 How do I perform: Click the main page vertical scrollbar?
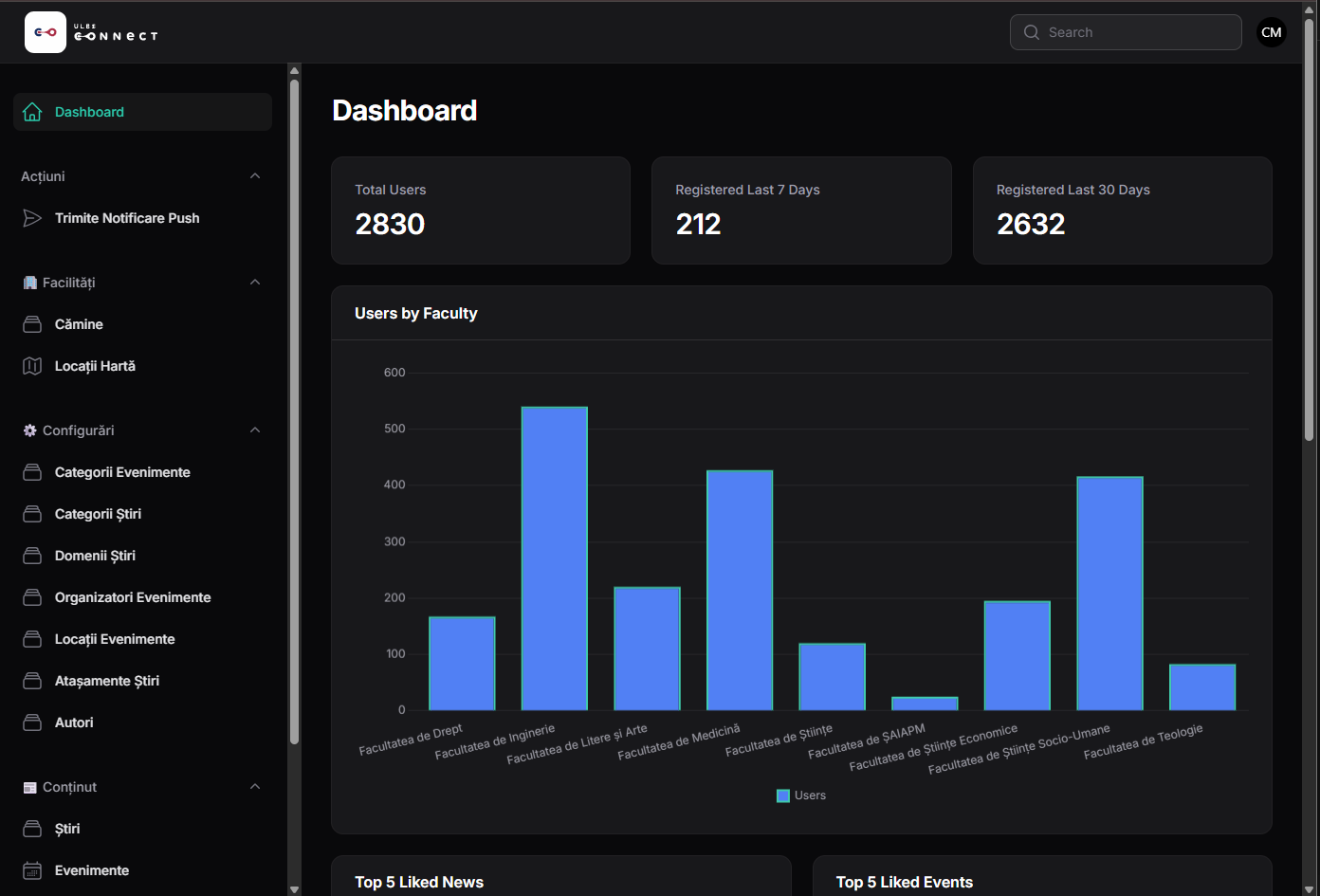1310,228
